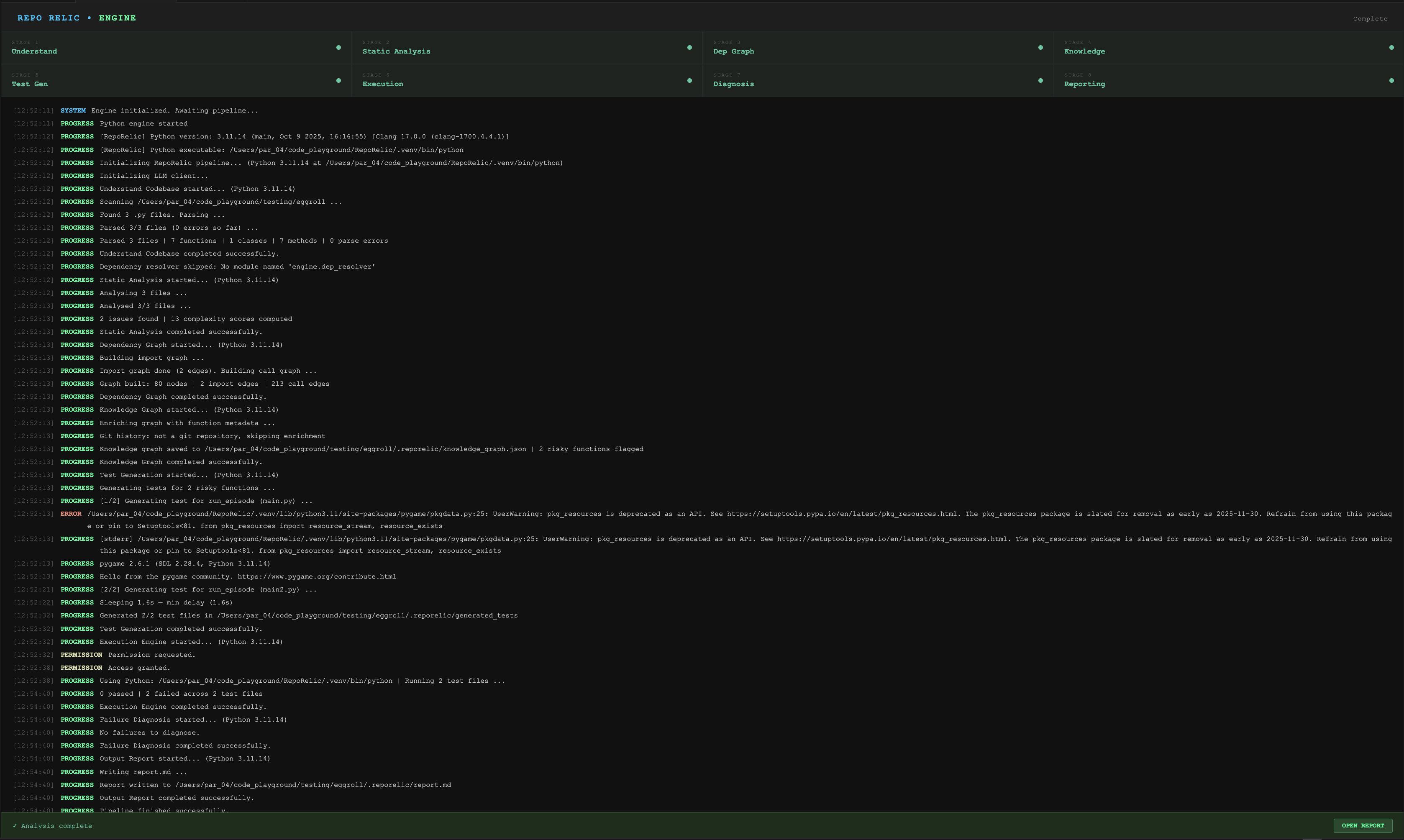Screen dimensions: 1404x840
Task: Select the Stage 3 Dep Graph card
Action: coord(878,48)
